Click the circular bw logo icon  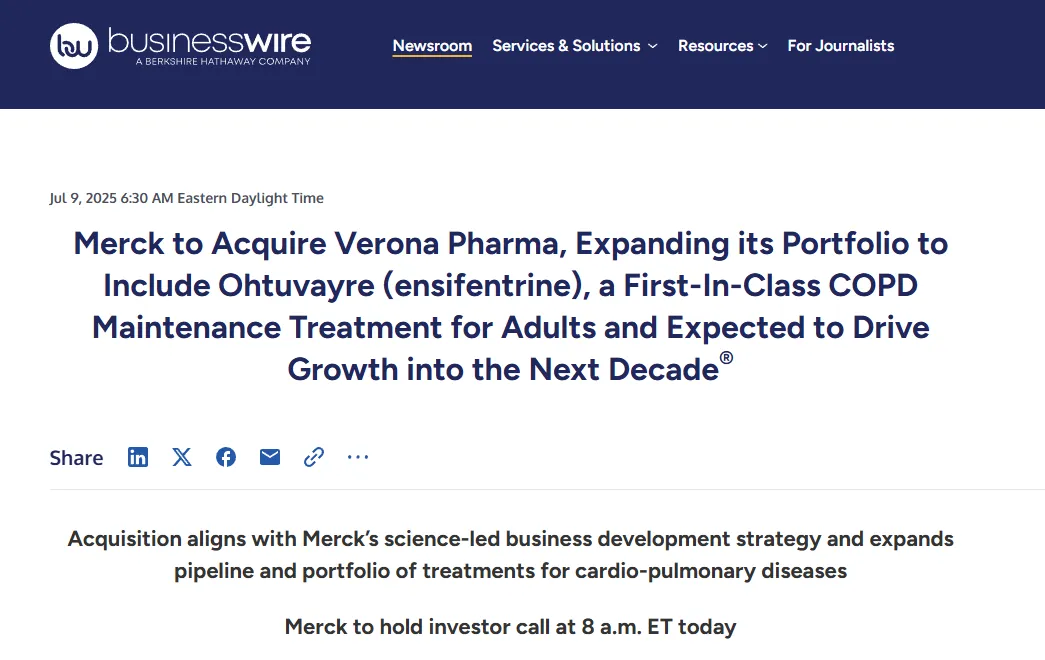[74, 45]
